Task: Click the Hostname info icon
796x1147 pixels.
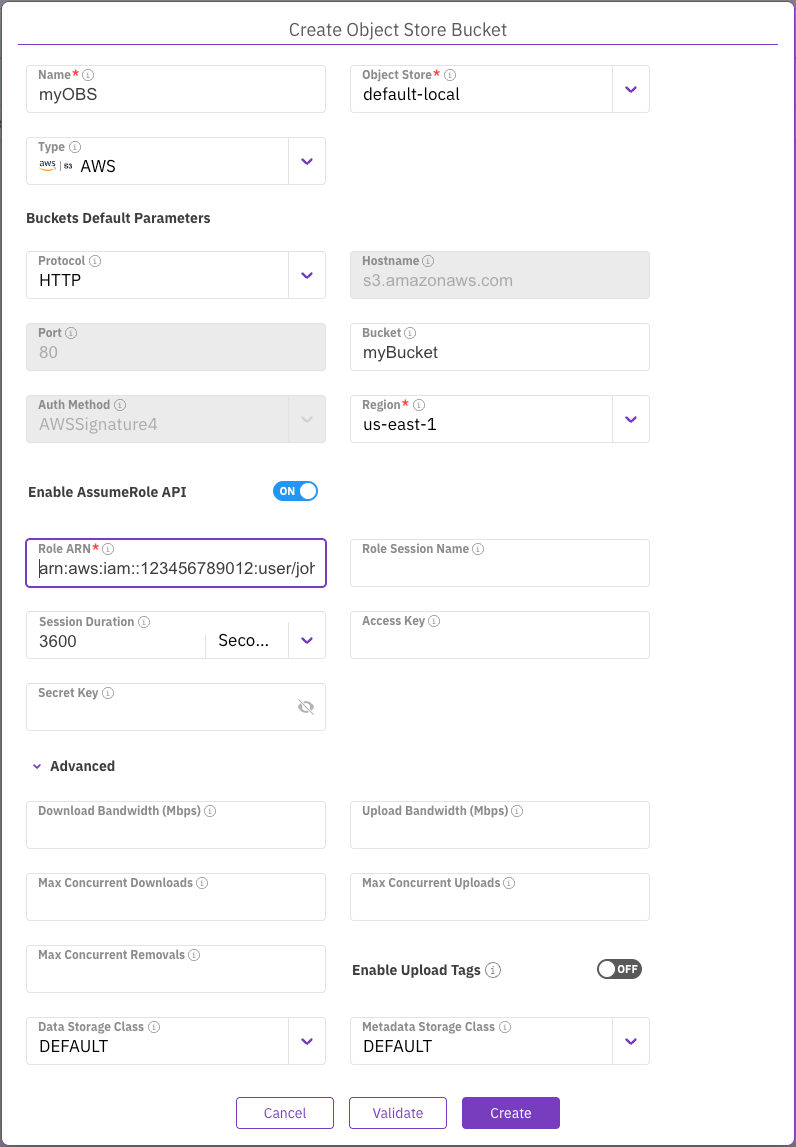Action: [x=428, y=261]
